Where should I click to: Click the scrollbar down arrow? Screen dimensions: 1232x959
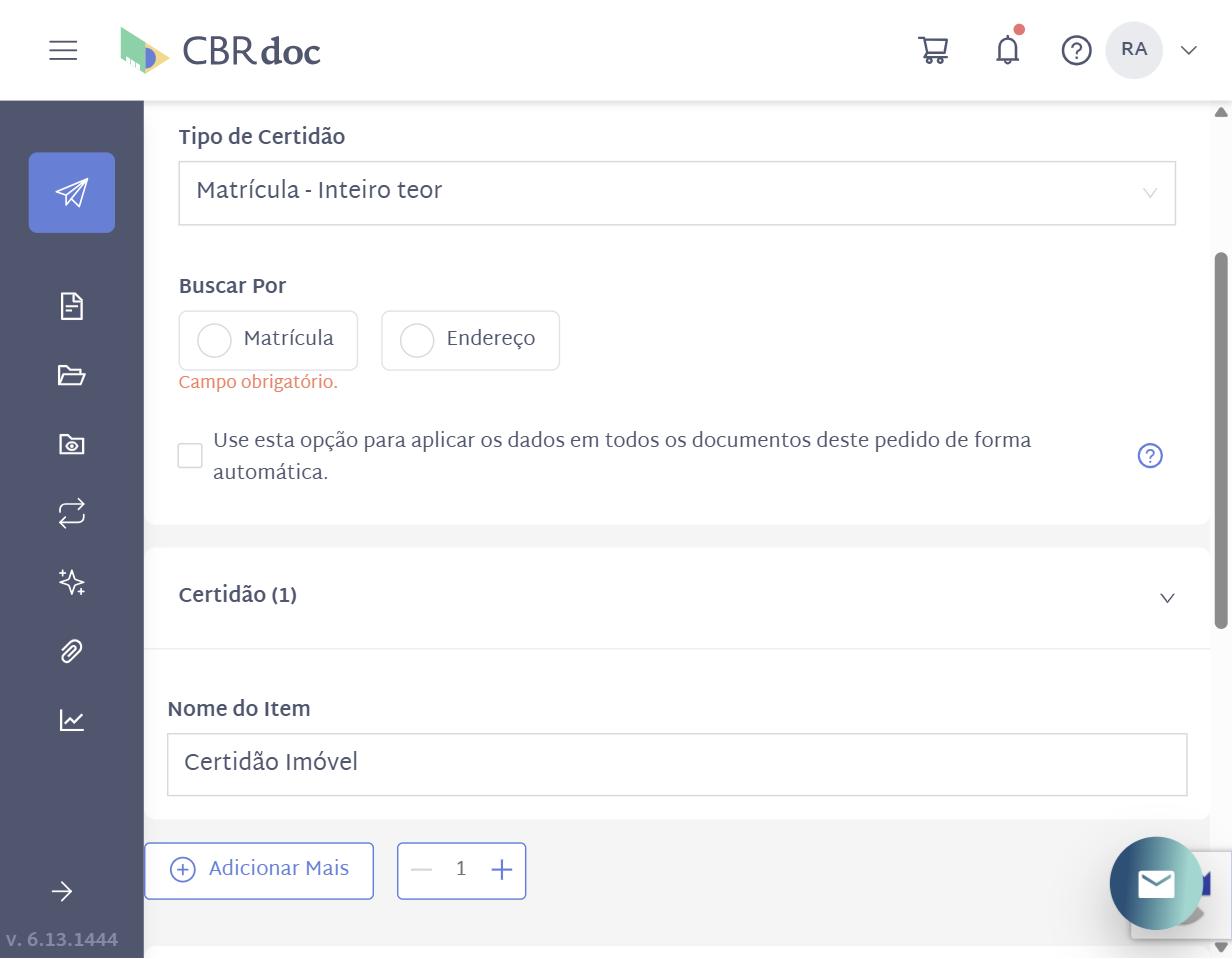click(1220, 947)
